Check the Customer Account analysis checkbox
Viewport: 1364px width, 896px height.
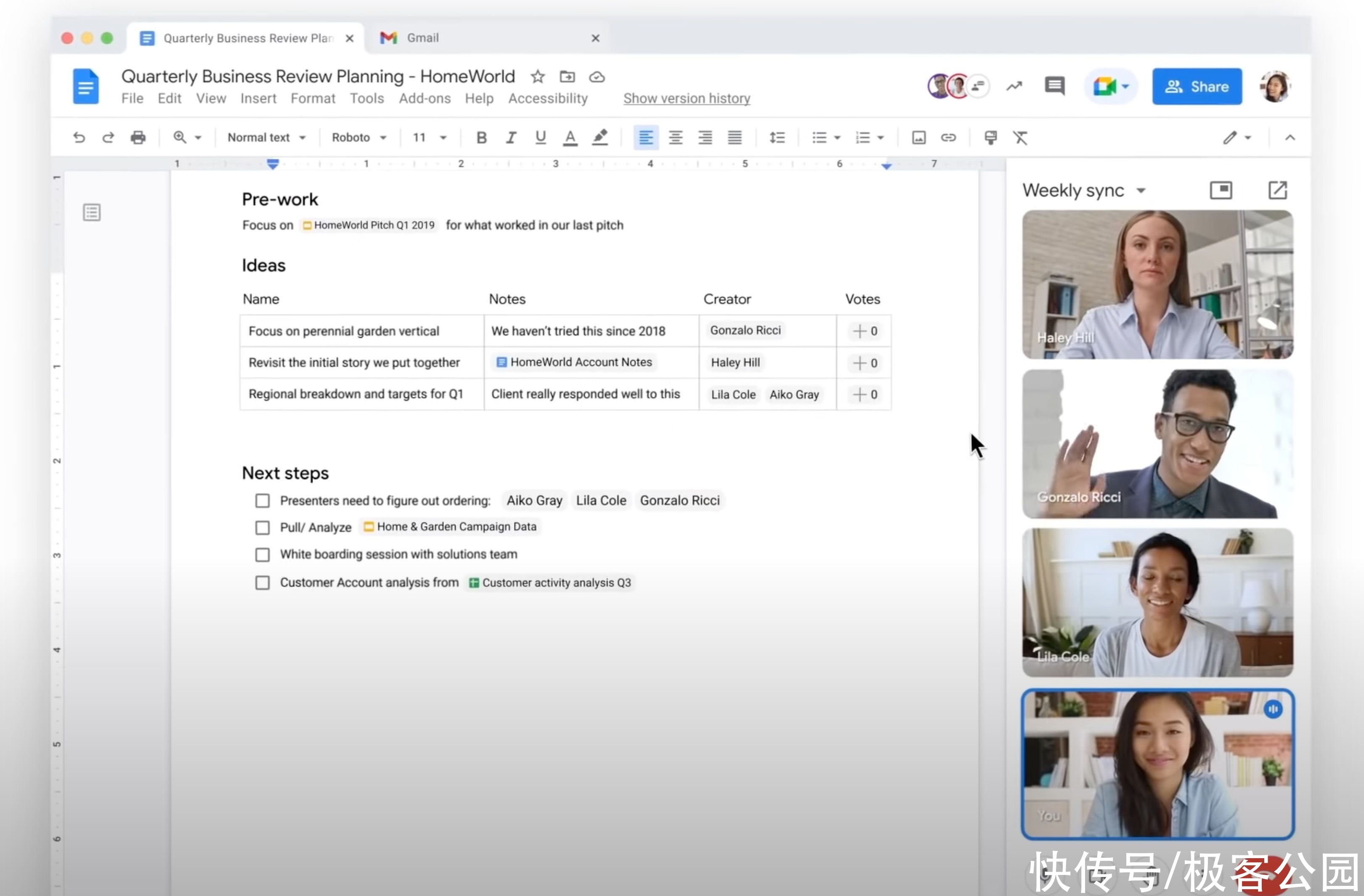click(264, 582)
